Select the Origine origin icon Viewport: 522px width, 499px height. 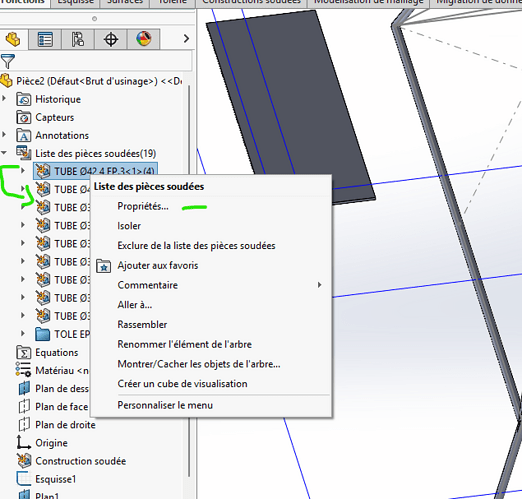pyautogui.click(x=23, y=442)
